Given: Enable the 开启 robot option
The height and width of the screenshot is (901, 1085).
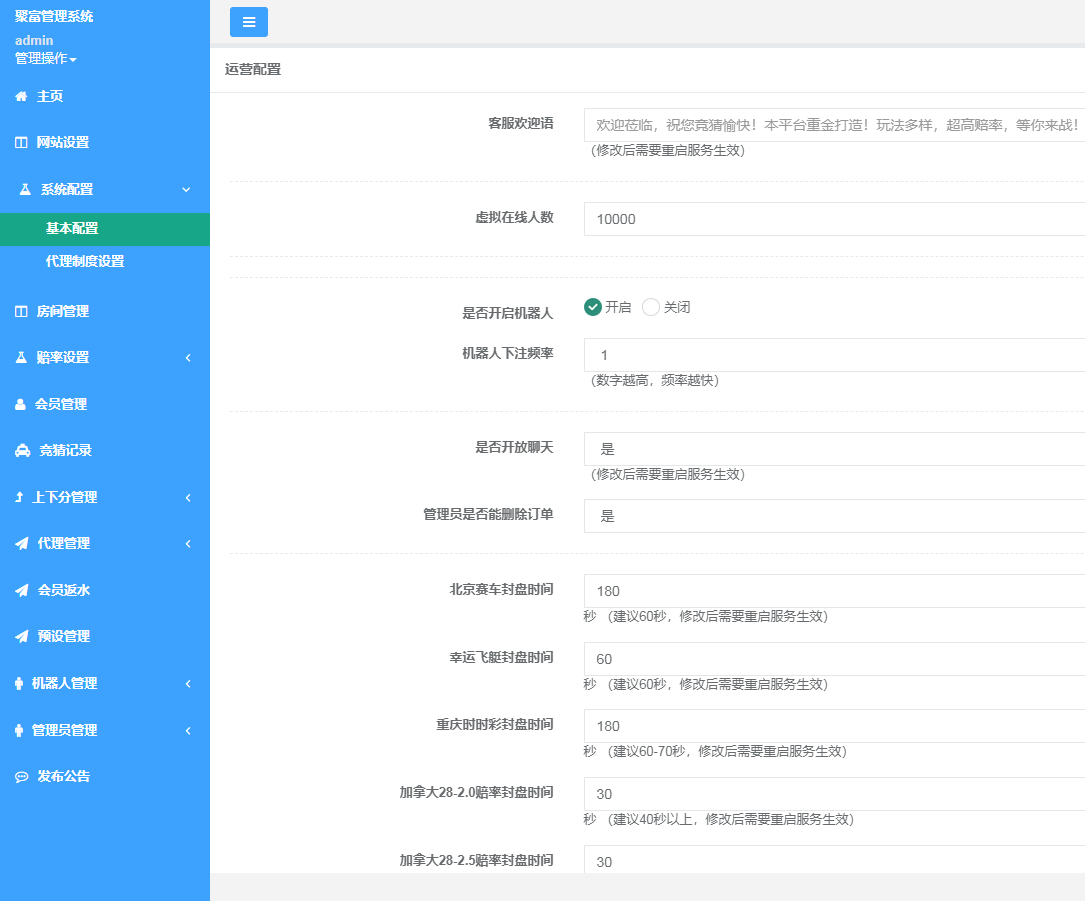Looking at the screenshot, I should [x=593, y=308].
